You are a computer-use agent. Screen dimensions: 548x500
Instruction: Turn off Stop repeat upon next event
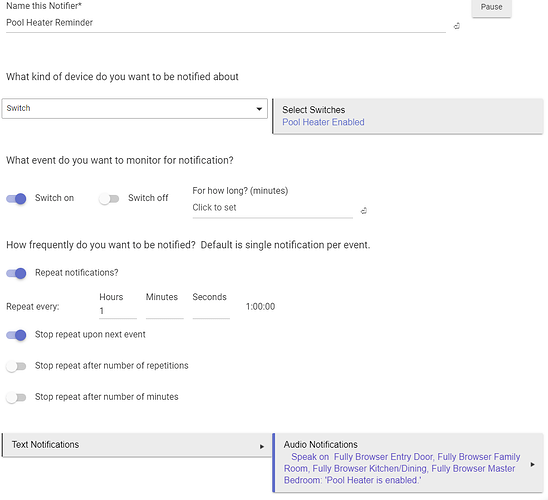pyautogui.click(x=16, y=335)
